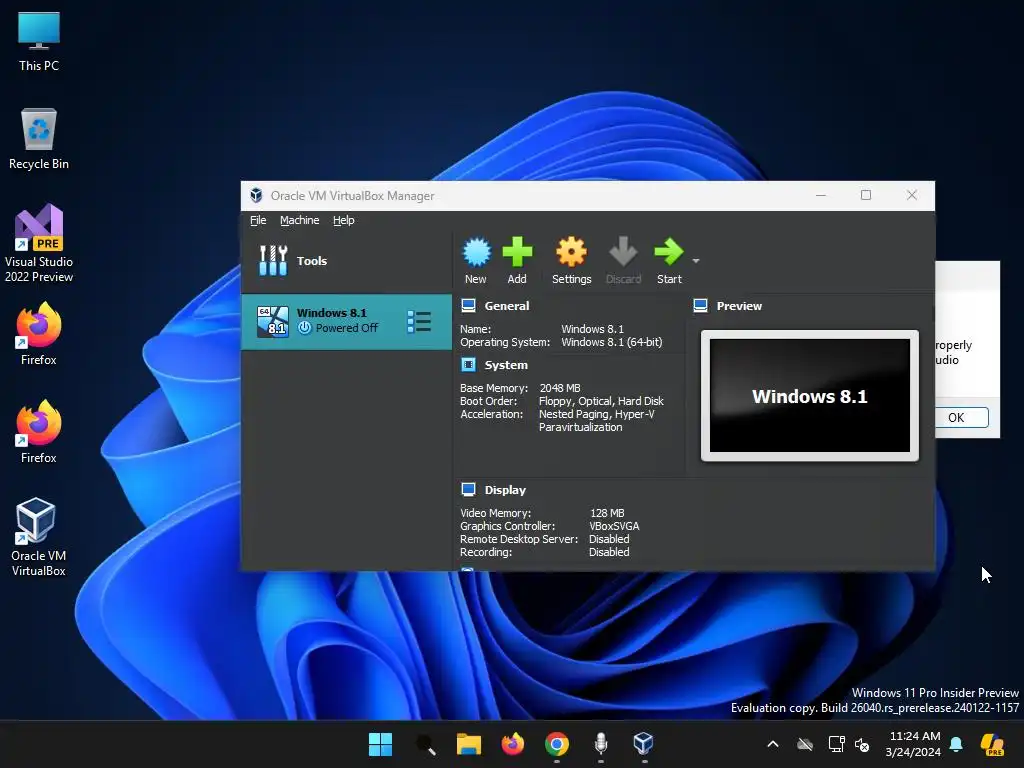Open the Help menu
This screenshot has width=1024, height=768.
tap(344, 220)
